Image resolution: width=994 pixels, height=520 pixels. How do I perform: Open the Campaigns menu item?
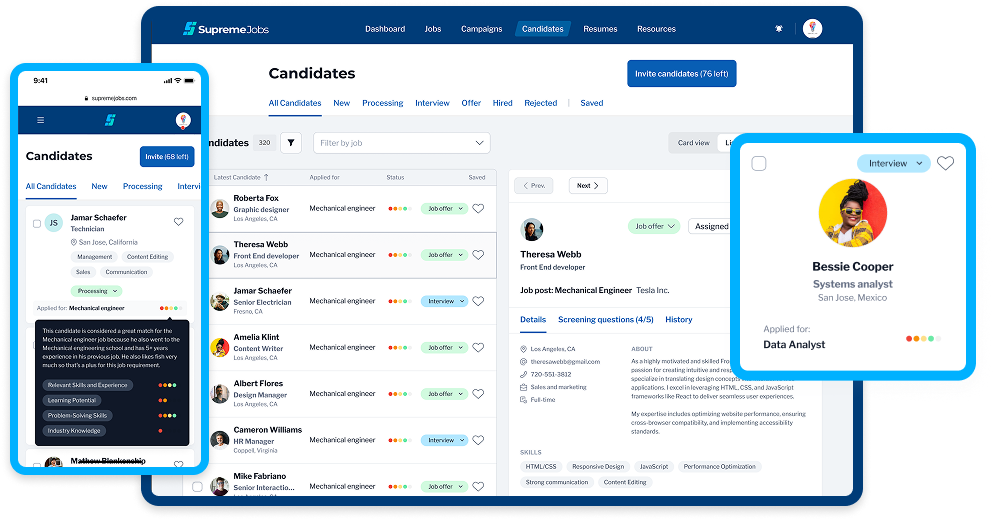[x=481, y=29]
